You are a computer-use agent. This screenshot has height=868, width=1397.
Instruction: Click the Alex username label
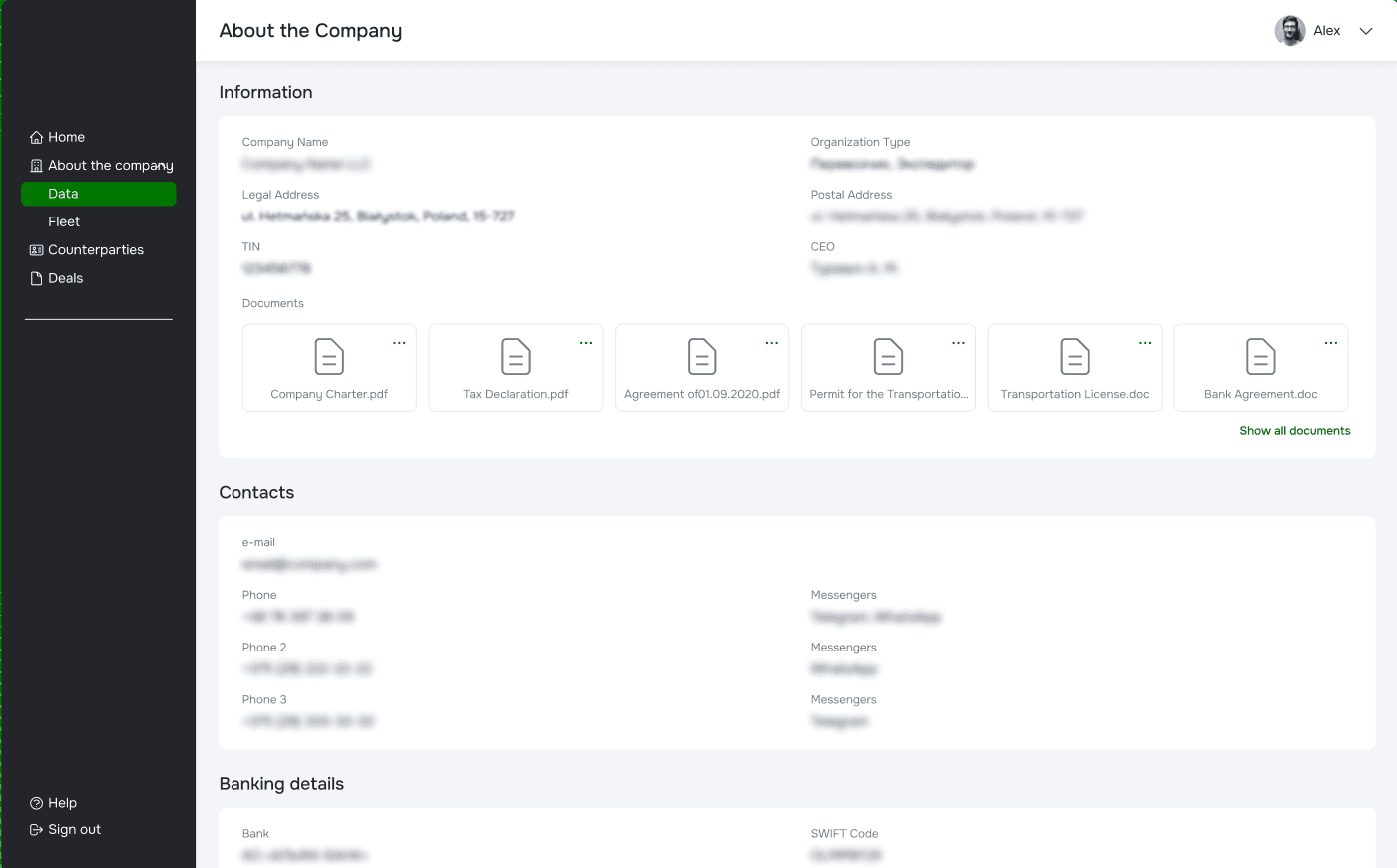point(1327,31)
